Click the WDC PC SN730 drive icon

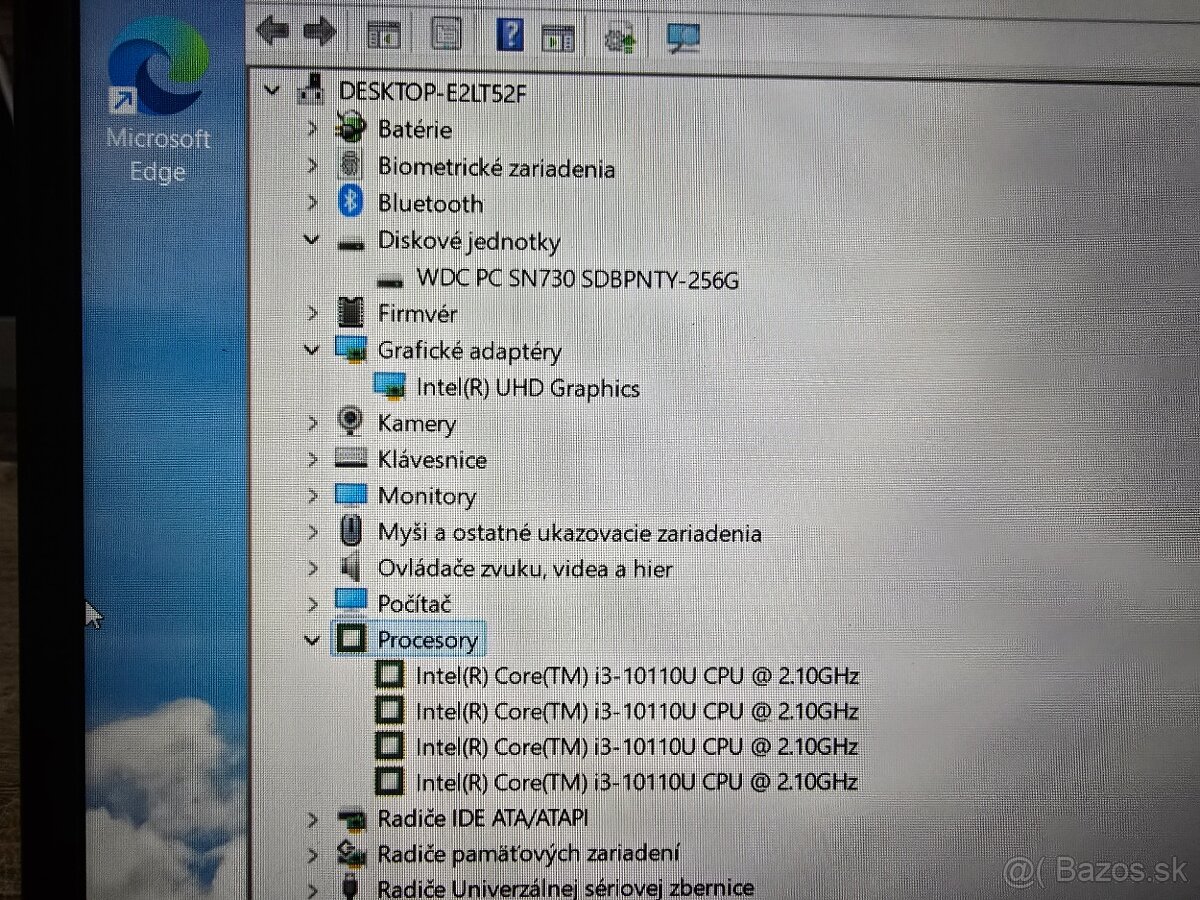pos(391,280)
